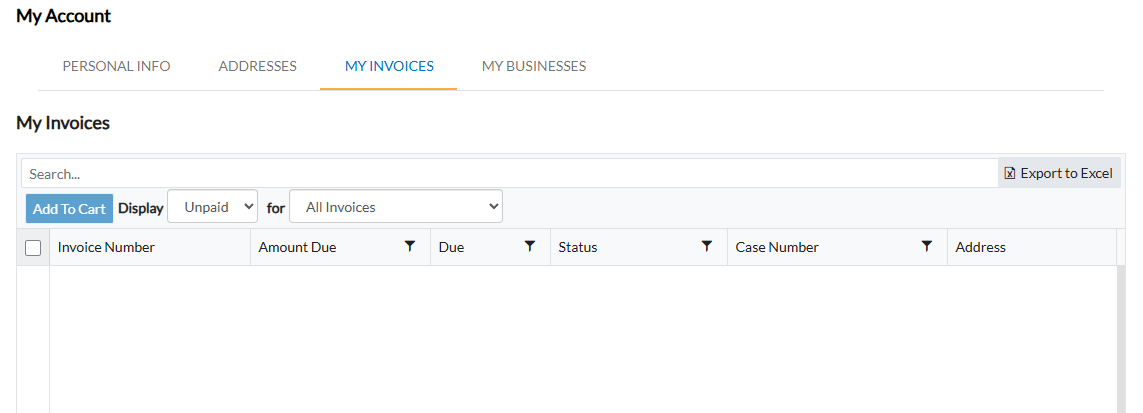
Task: Click into the invoice Search field
Action: [x=508, y=173]
